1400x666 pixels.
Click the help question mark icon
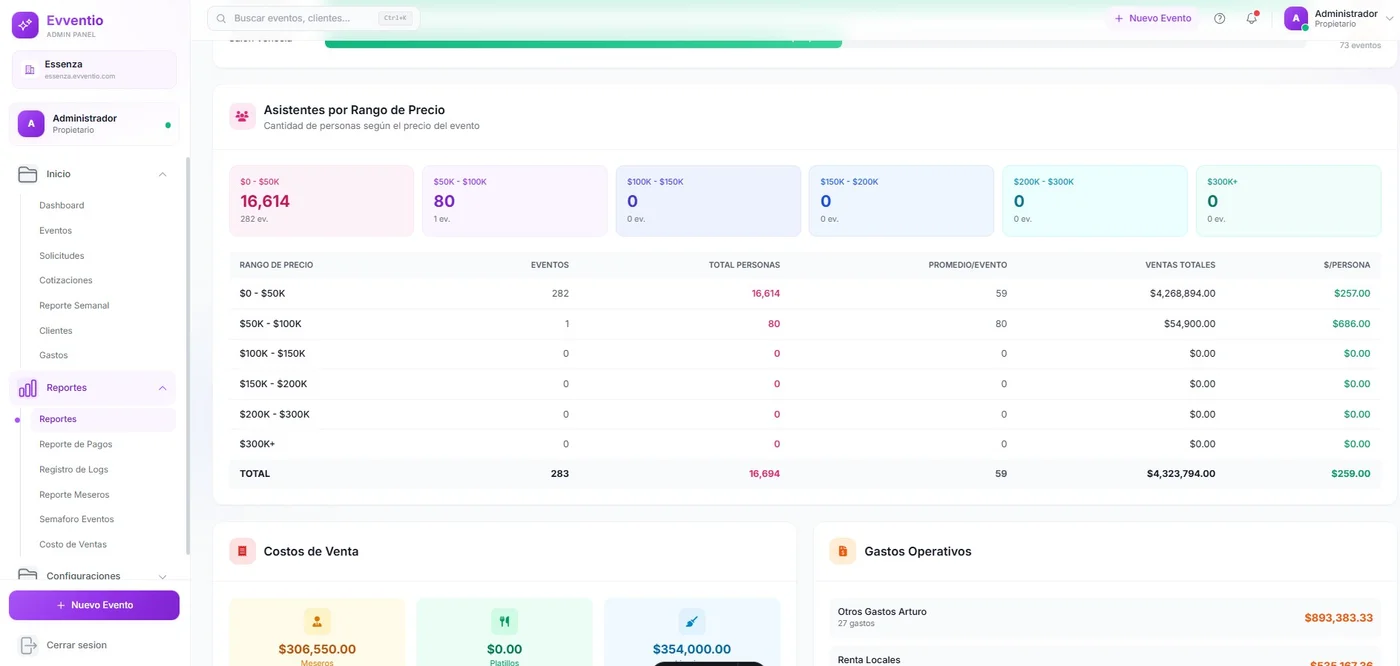[1219, 19]
